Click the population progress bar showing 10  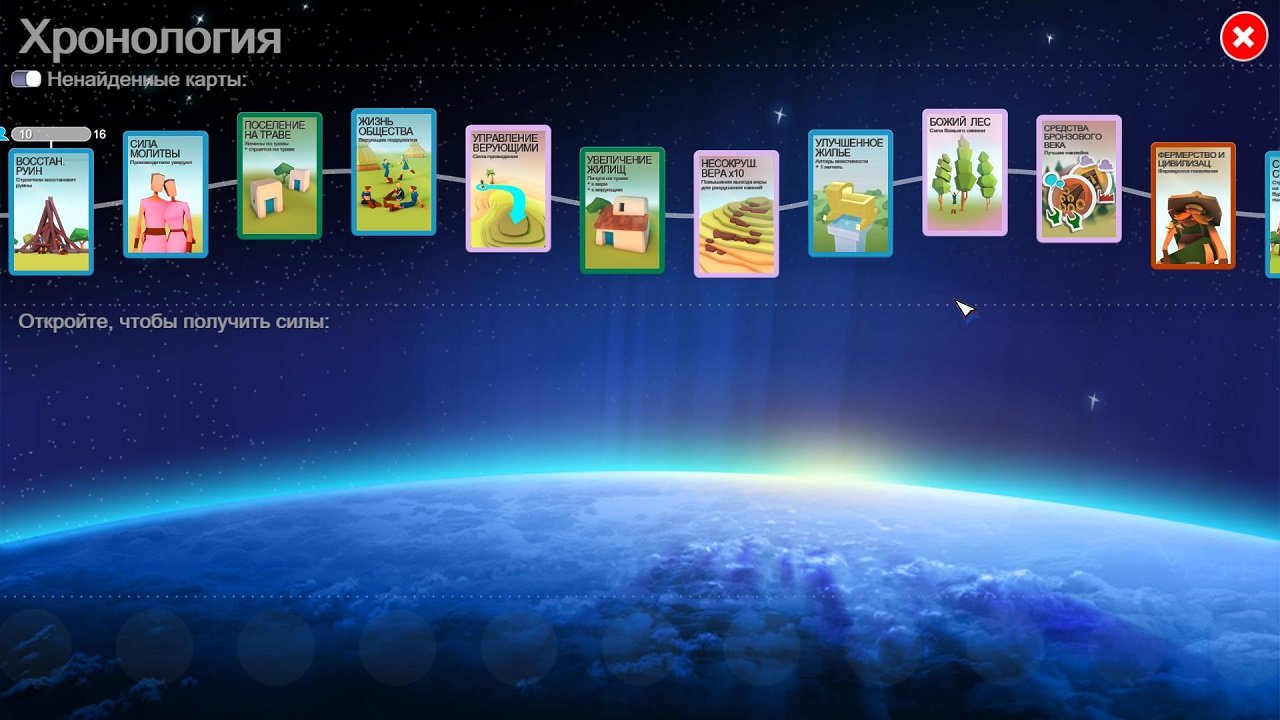pos(50,134)
